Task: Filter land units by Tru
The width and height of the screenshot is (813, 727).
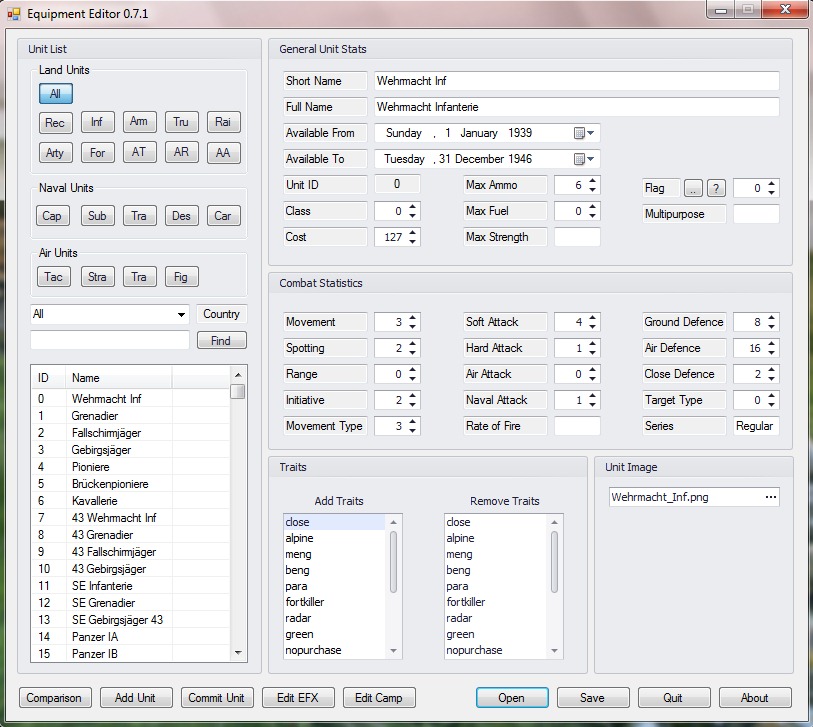Action: [x=181, y=122]
